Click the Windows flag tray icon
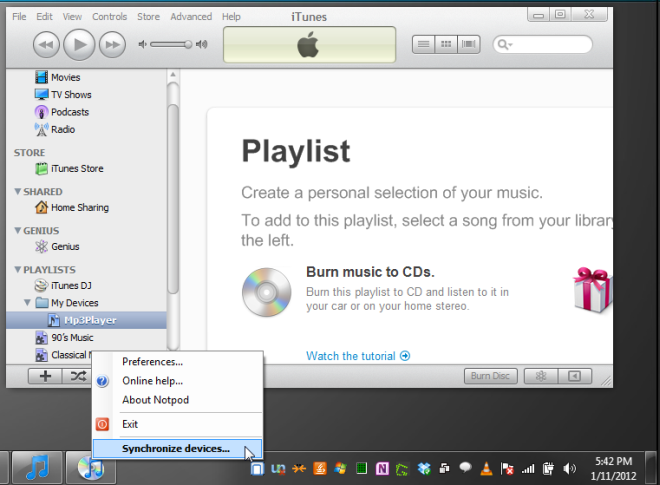This screenshot has height=485, width=660. (341, 468)
